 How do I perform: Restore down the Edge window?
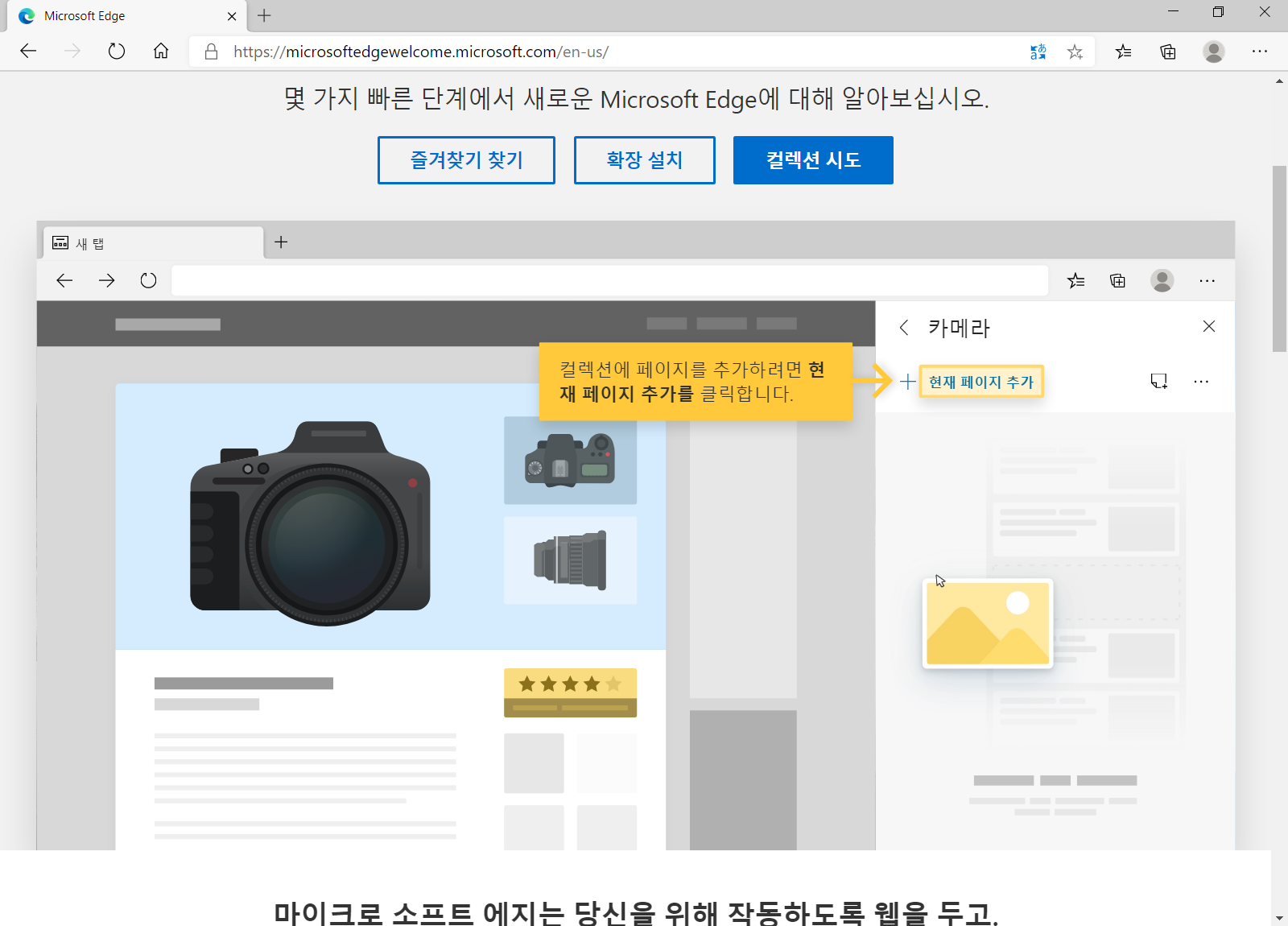(1218, 12)
